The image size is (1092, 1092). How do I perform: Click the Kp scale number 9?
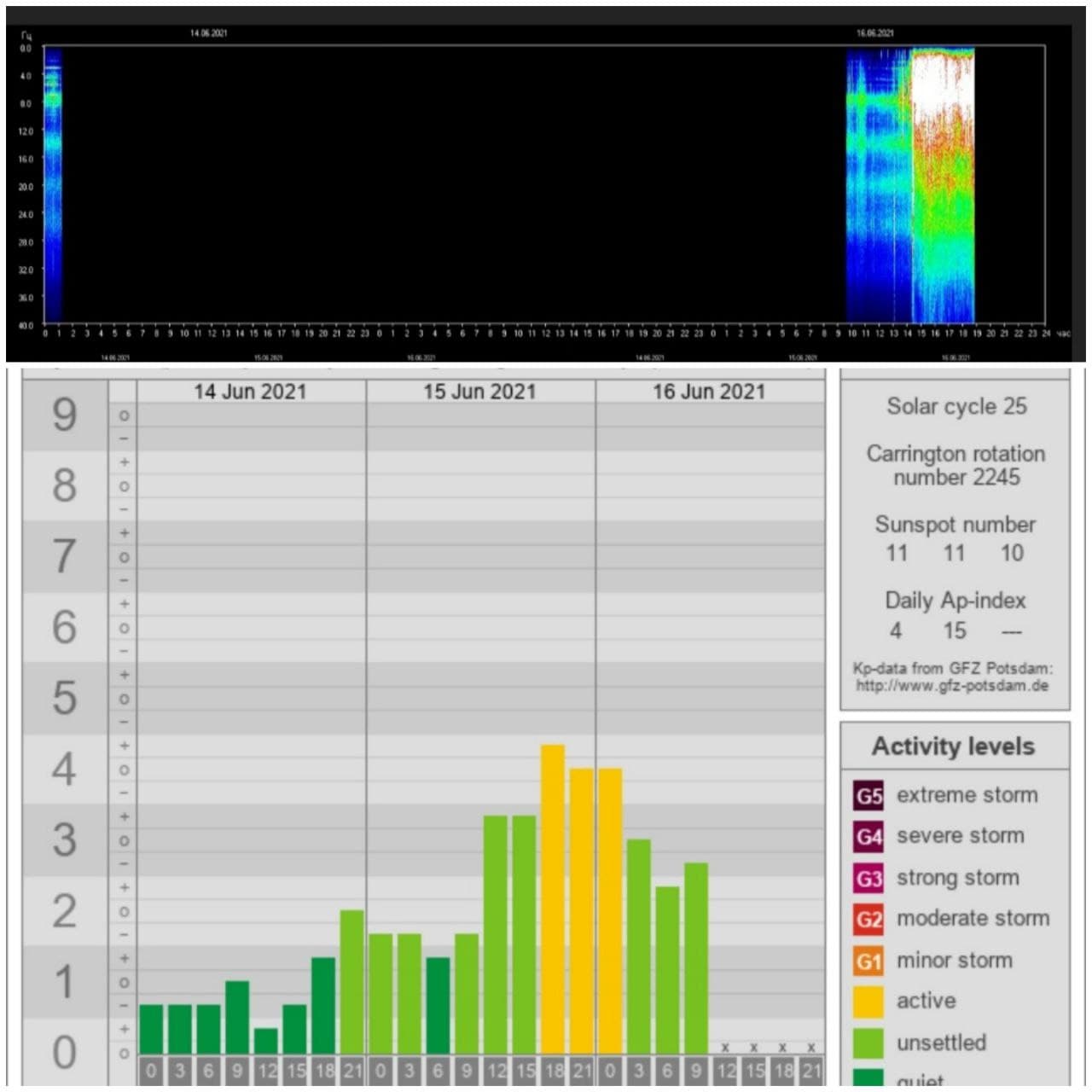coord(65,415)
